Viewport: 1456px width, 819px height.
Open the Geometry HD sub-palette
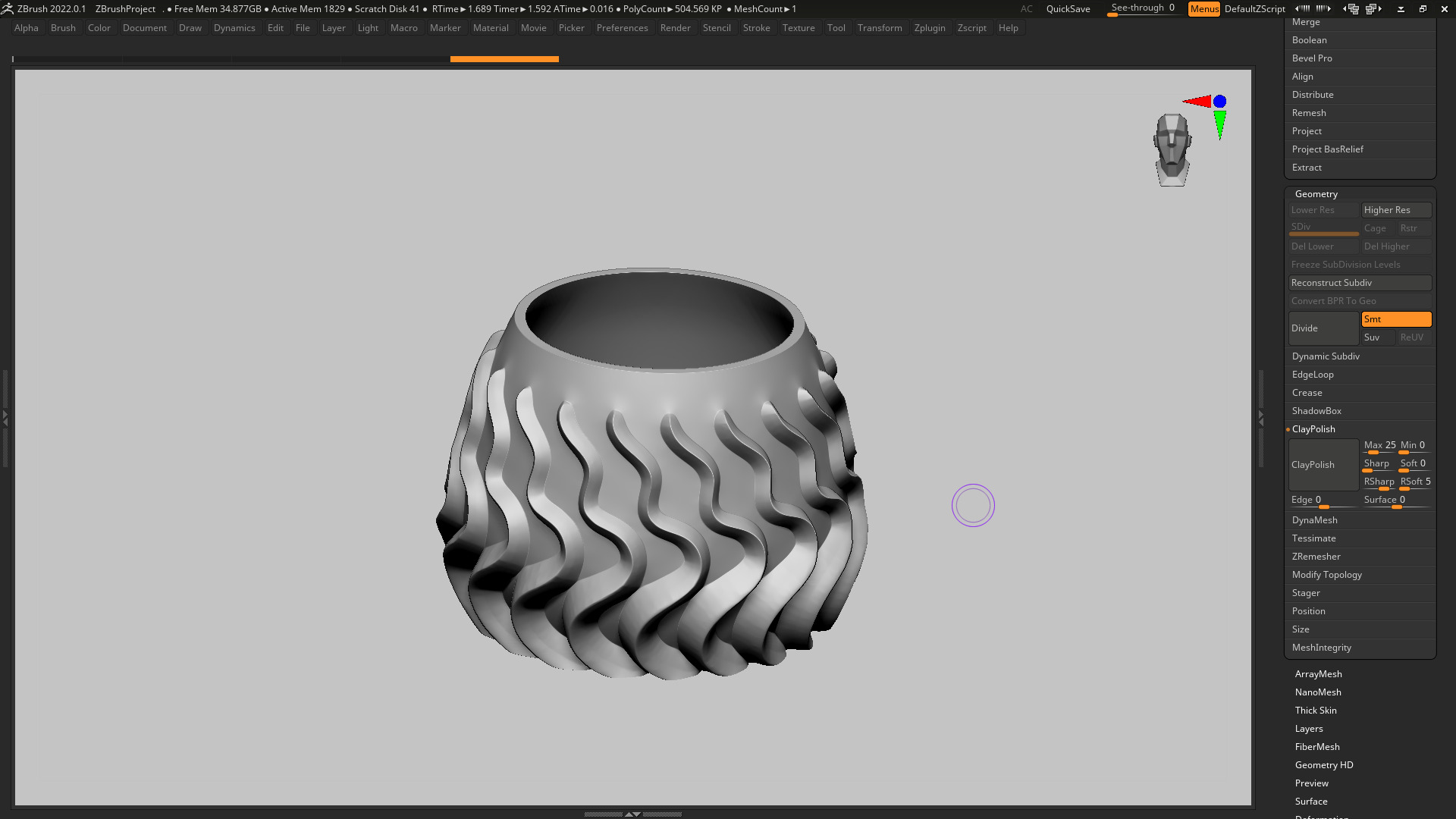pos(1324,765)
